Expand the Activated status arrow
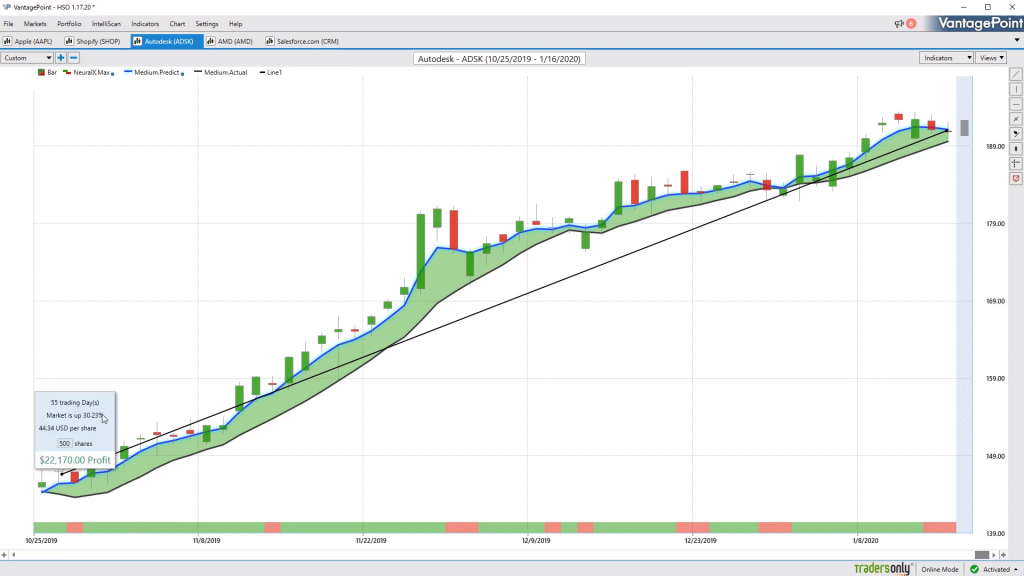 [1016, 570]
